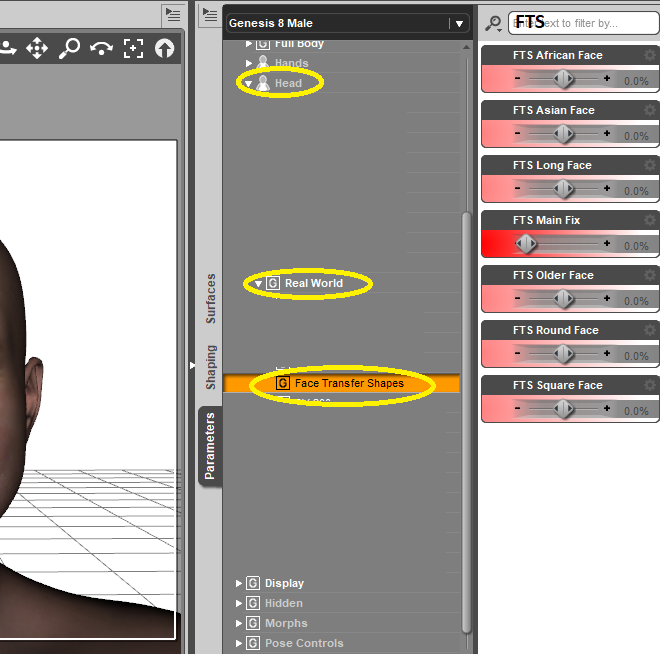Click FTS Round Face 0.0% value

click(x=636, y=356)
